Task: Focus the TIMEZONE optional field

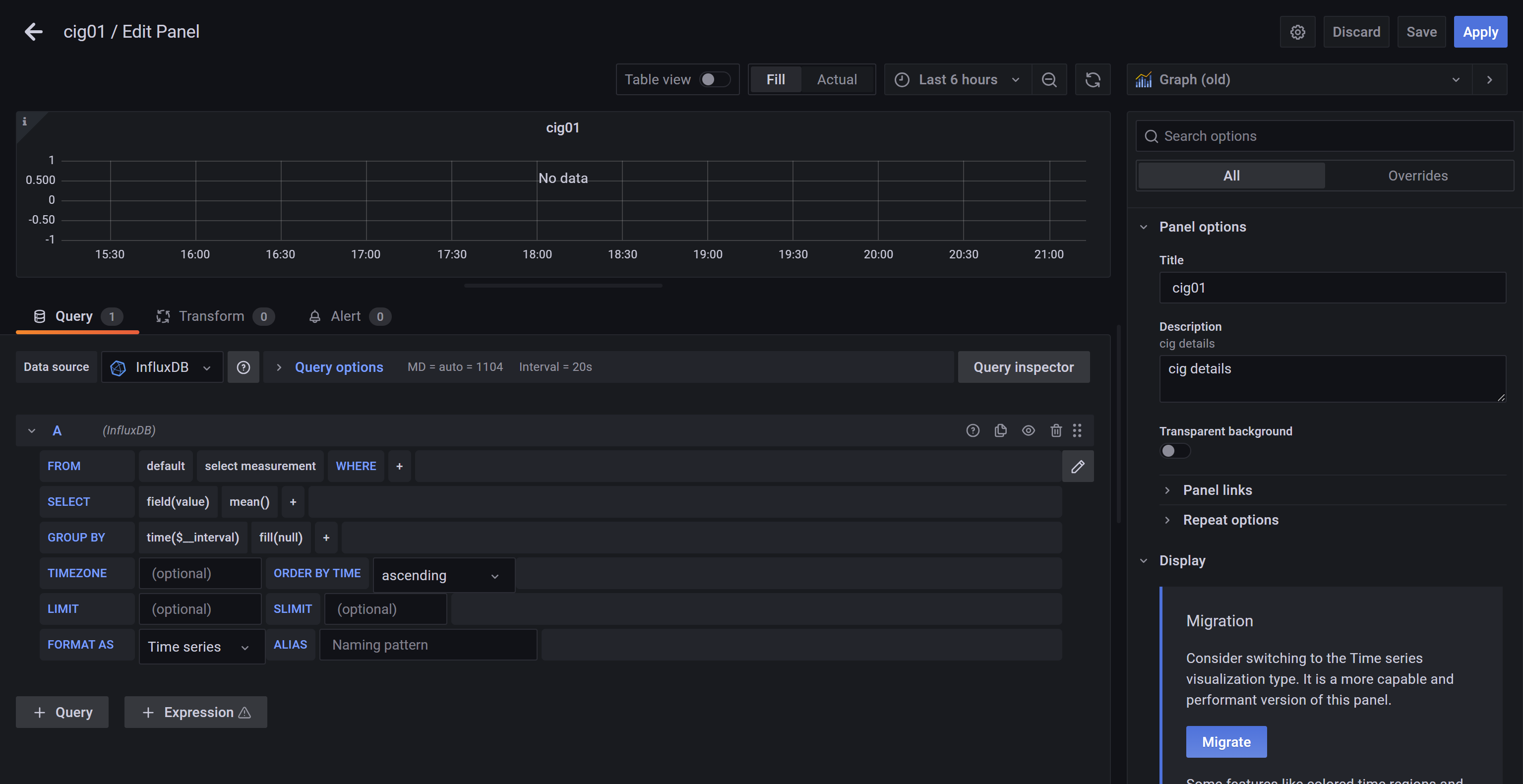Action: click(200, 574)
